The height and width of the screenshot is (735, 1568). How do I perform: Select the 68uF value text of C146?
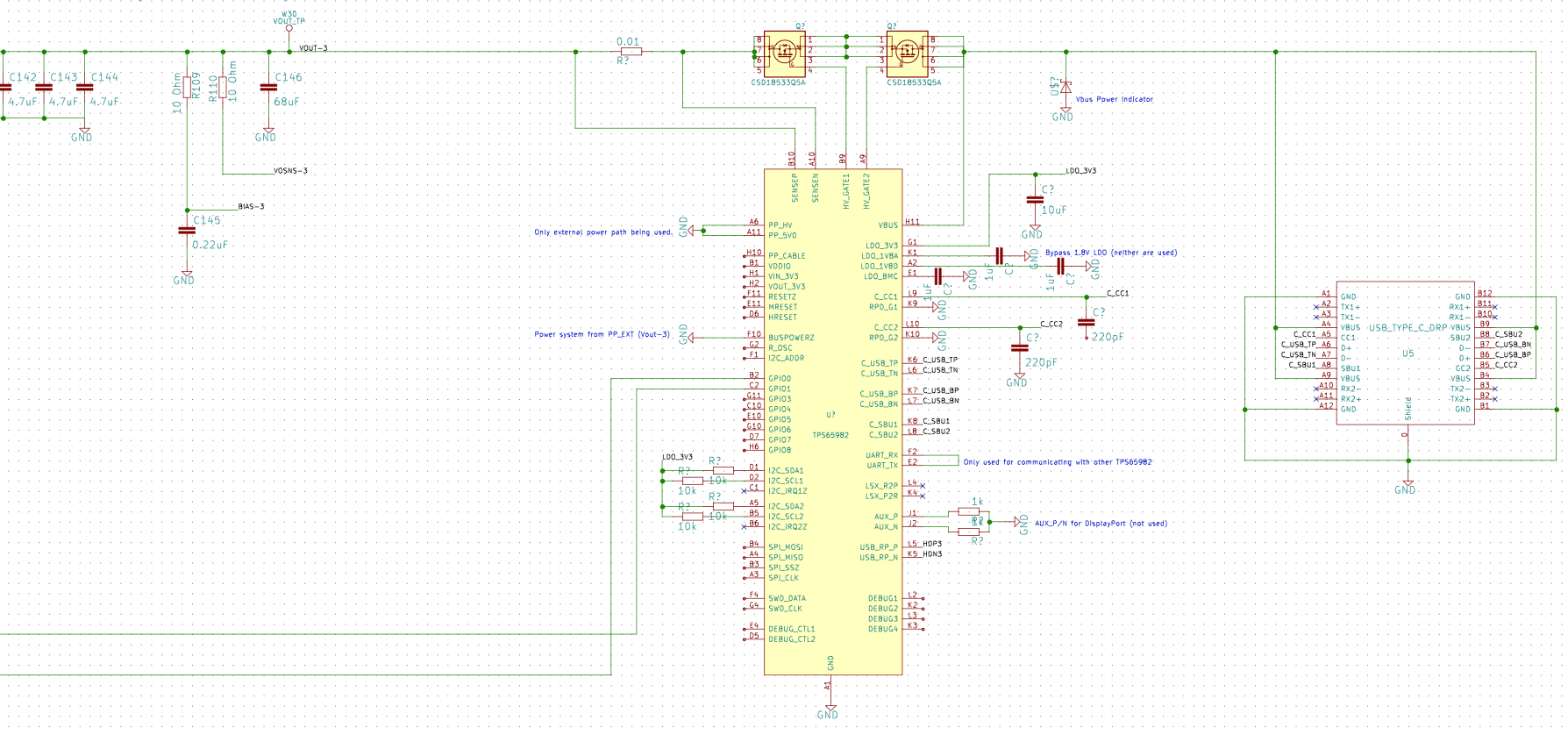(287, 102)
